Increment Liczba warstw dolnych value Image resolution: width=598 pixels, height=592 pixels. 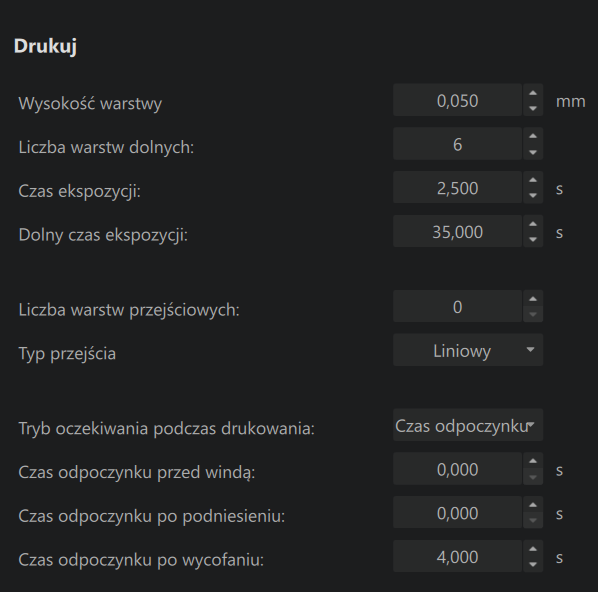pos(533,136)
